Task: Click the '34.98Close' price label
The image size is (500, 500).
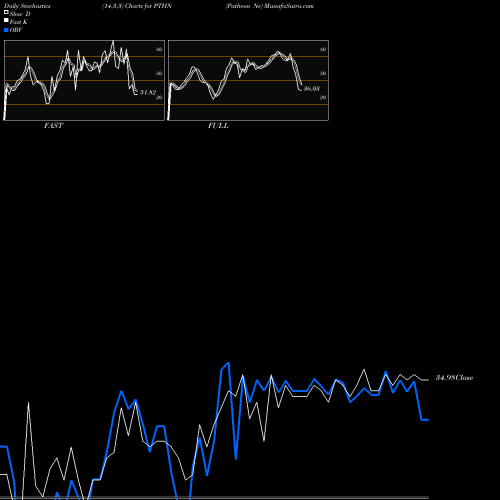Action: coord(454,378)
